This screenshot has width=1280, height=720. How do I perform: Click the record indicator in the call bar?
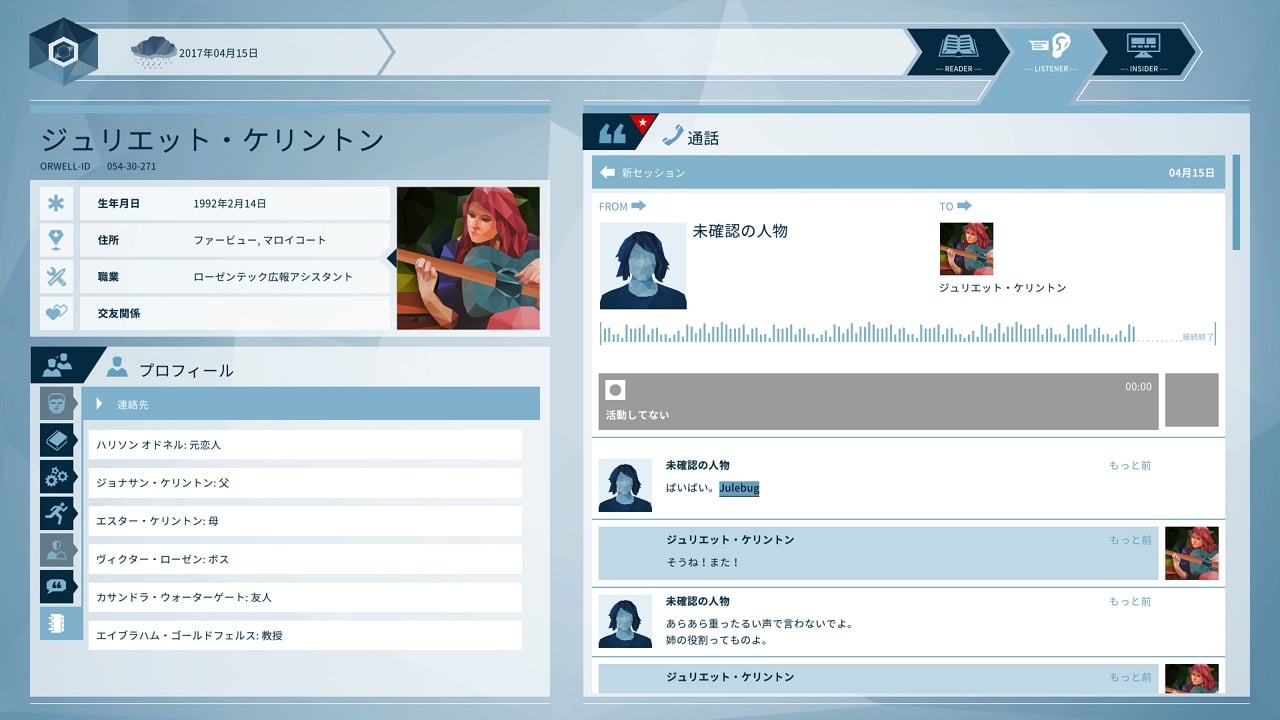click(x=616, y=390)
